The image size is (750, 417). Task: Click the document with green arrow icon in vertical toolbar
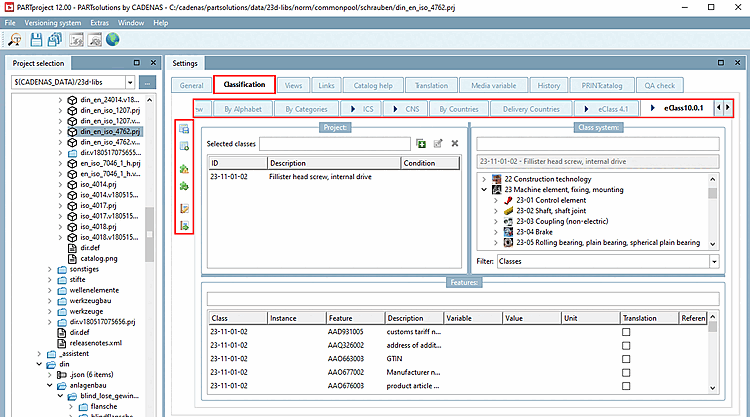coord(184,225)
